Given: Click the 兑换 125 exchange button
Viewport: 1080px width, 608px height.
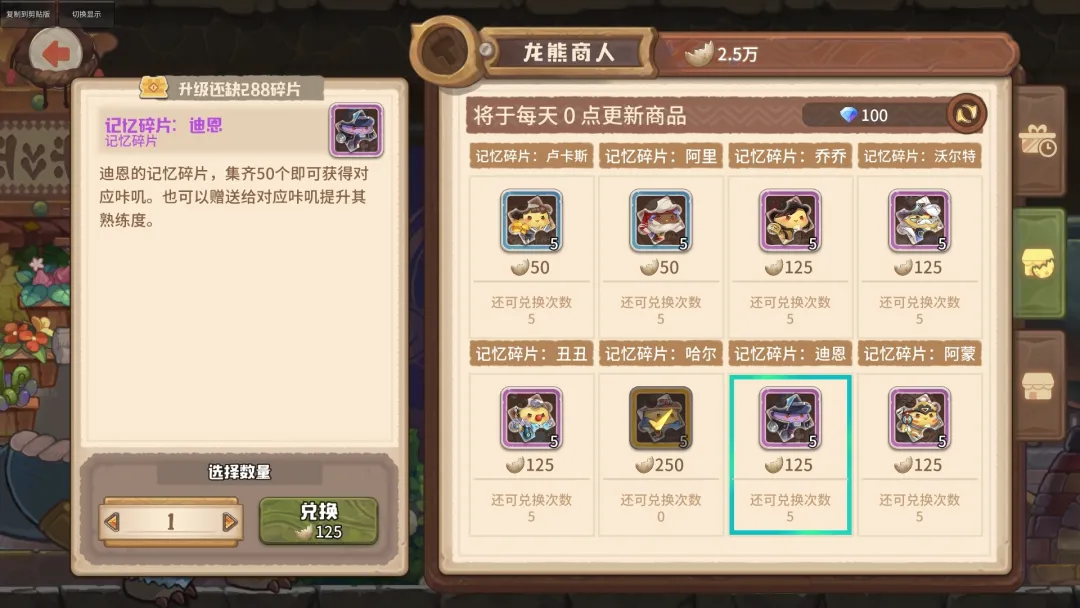Looking at the screenshot, I should (318, 521).
